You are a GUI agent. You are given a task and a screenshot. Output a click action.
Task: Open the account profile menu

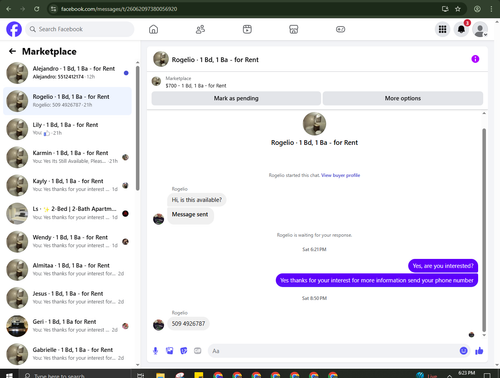pos(480,29)
